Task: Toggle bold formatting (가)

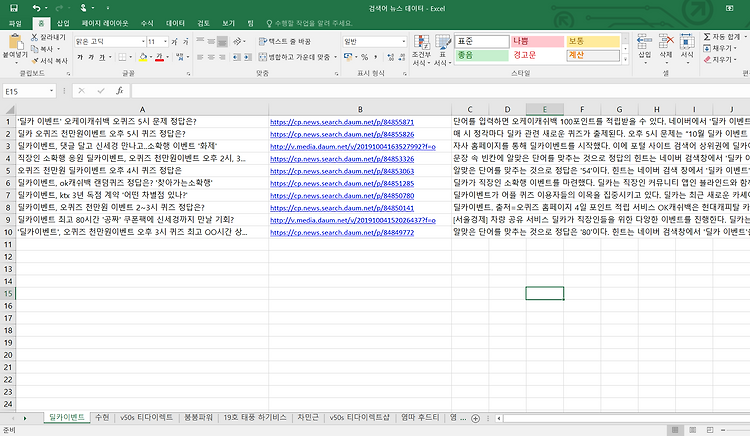Action: point(80,57)
